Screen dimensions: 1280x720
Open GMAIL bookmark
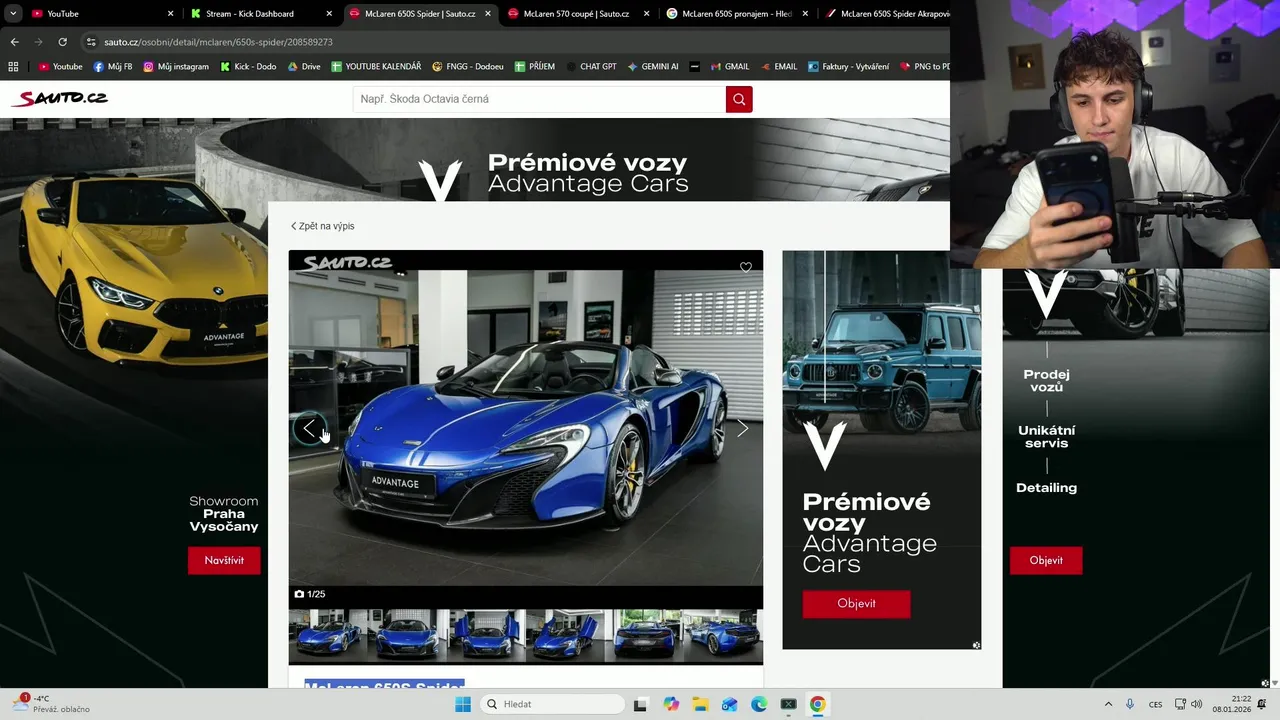[729, 66]
